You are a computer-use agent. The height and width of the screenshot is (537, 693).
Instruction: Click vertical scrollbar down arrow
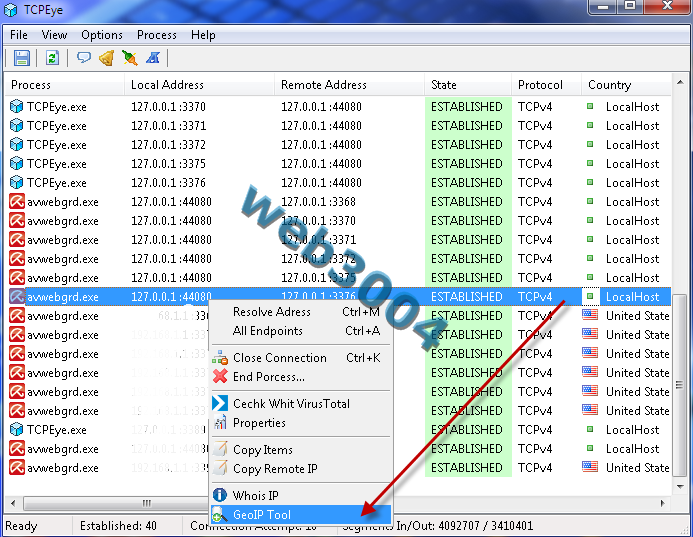click(680, 487)
